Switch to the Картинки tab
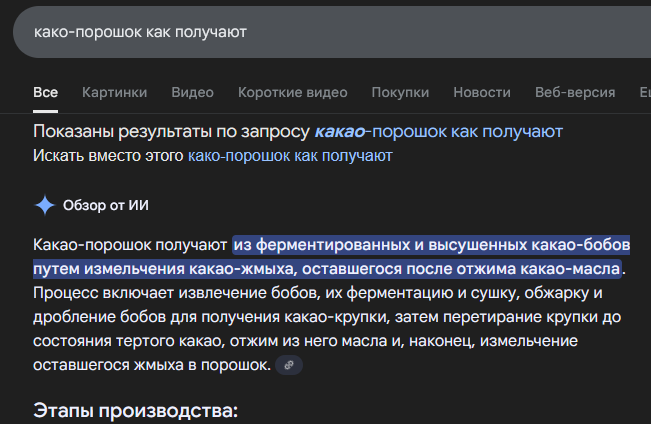651x424 pixels. [114, 92]
